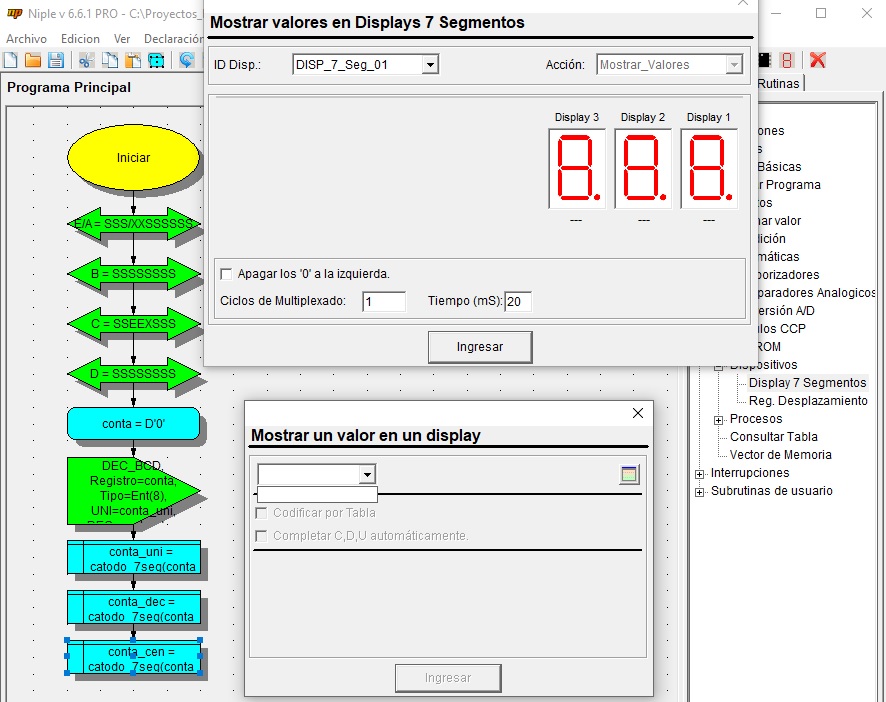Collapse the Dispositivos tree node
The height and width of the screenshot is (702, 886).
tap(718, 367)
